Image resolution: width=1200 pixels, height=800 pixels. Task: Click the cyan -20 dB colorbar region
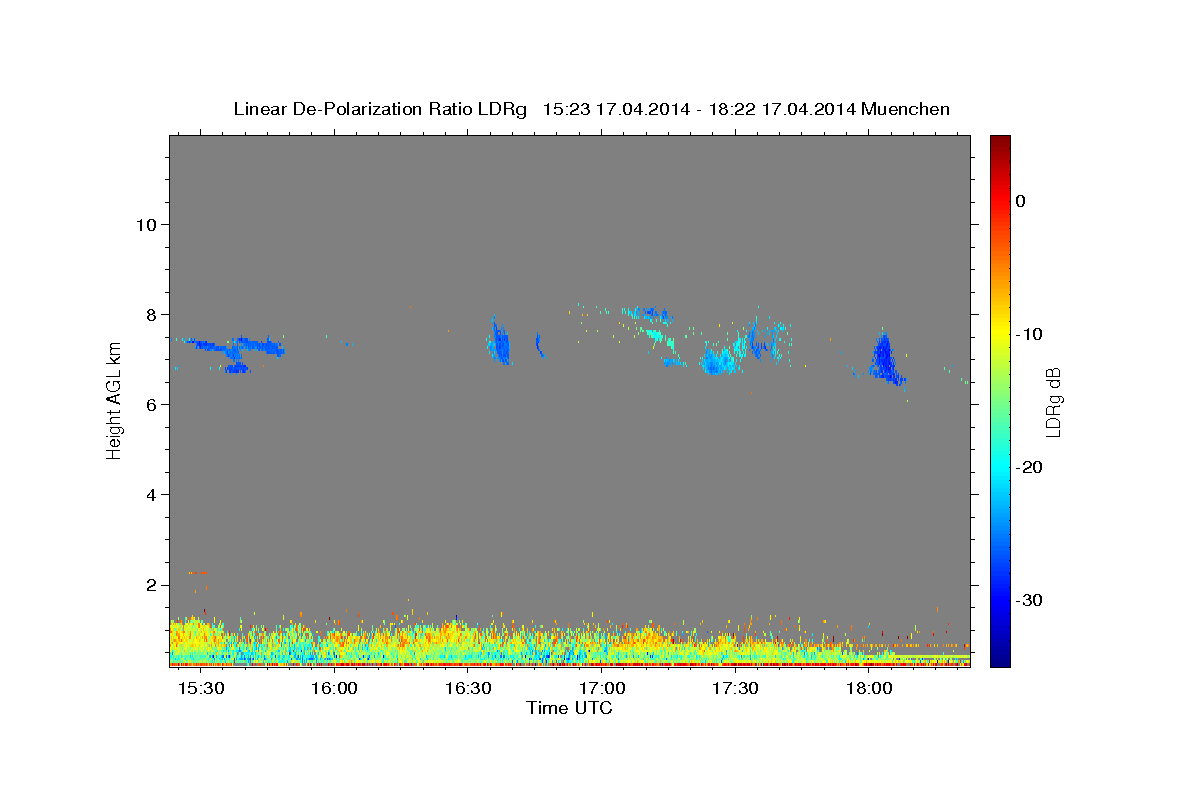pyautogui.click(x=1000, y=467)
